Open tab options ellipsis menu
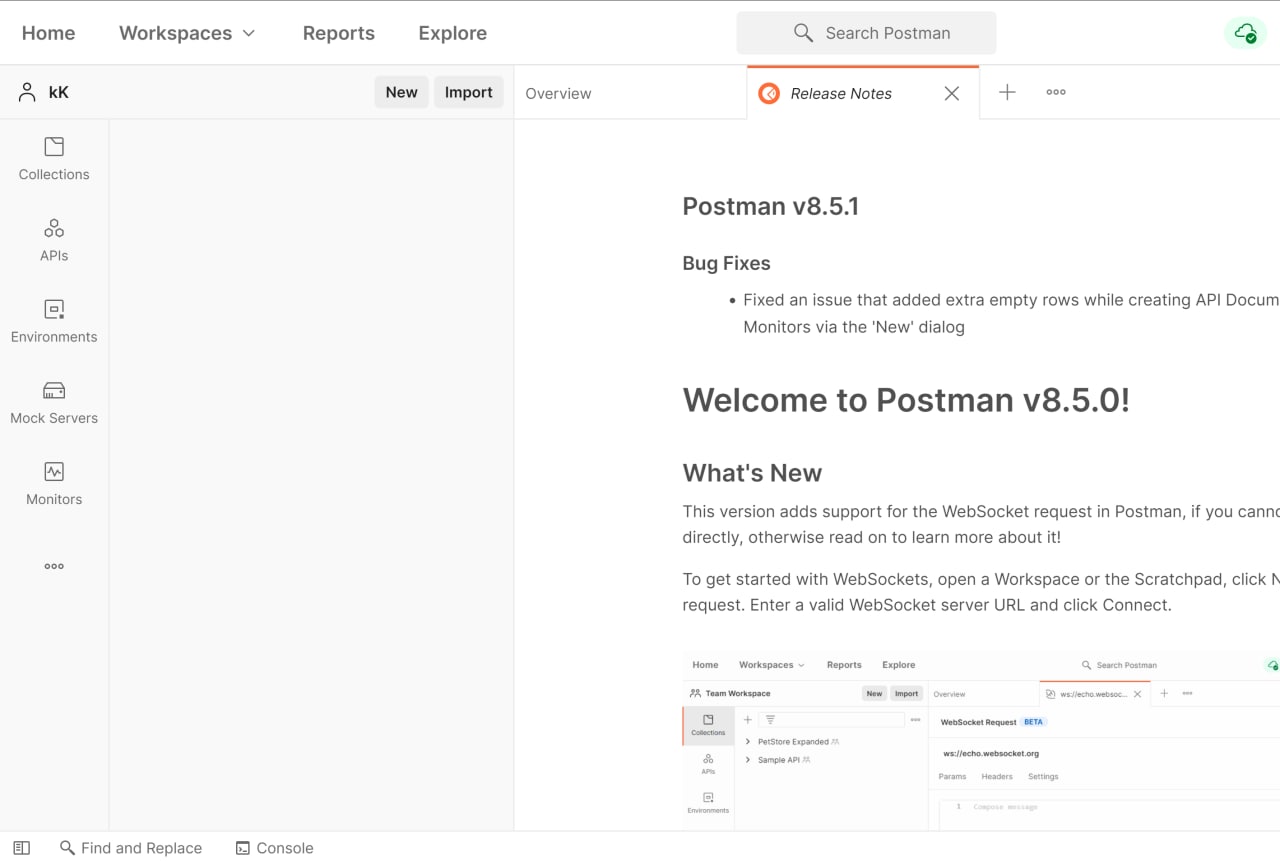The height and width of the screenshot is (861, 1280). pos(1056,92)
